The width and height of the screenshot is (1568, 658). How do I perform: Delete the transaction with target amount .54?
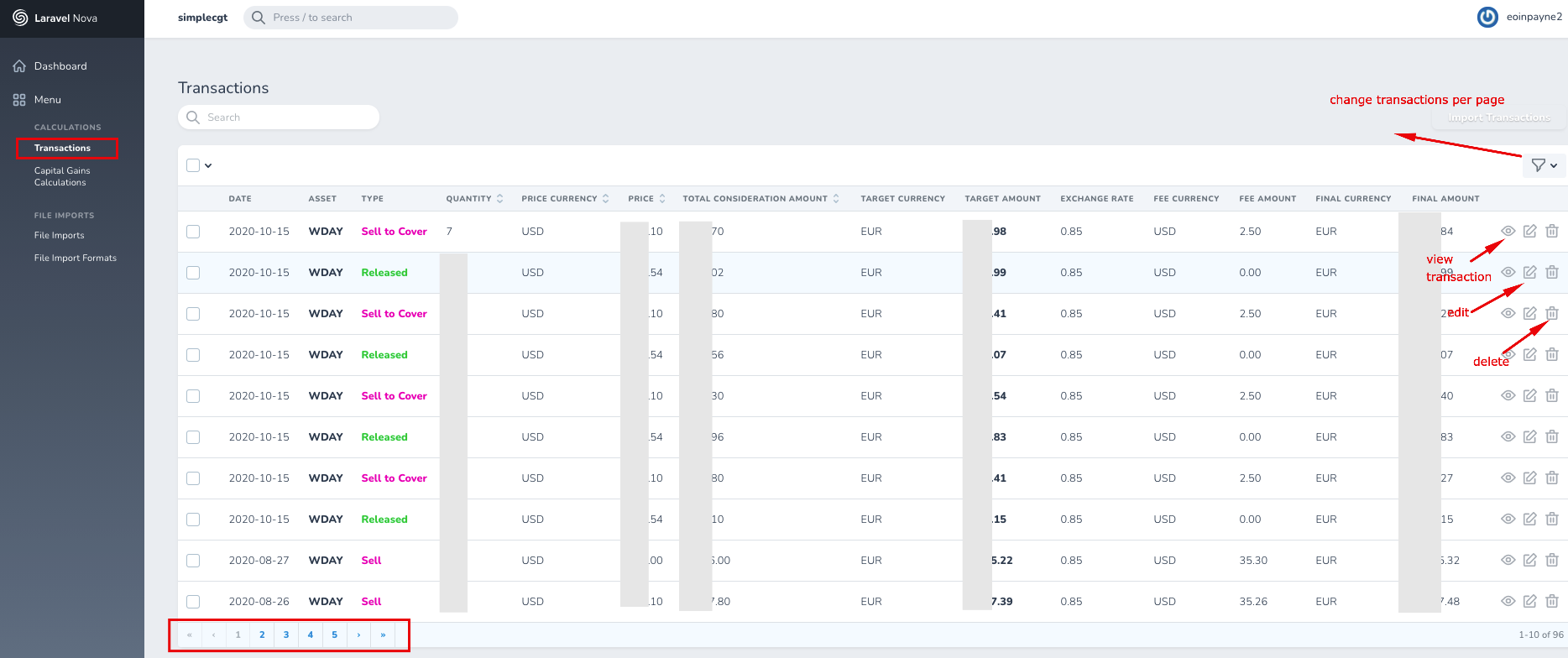(x=1552, y=396)
